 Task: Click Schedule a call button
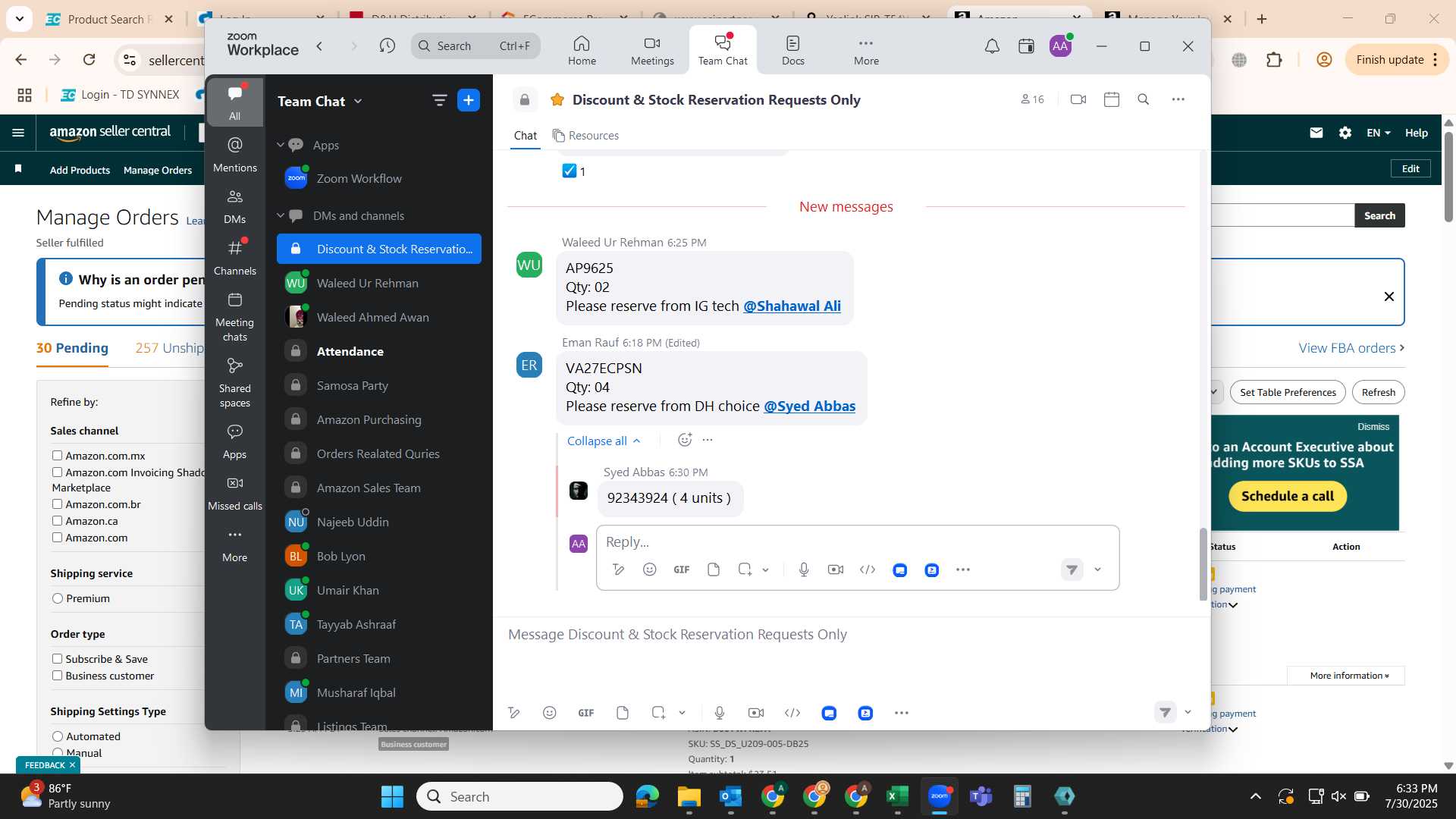pyautogui.click(x=1287, y=496)
